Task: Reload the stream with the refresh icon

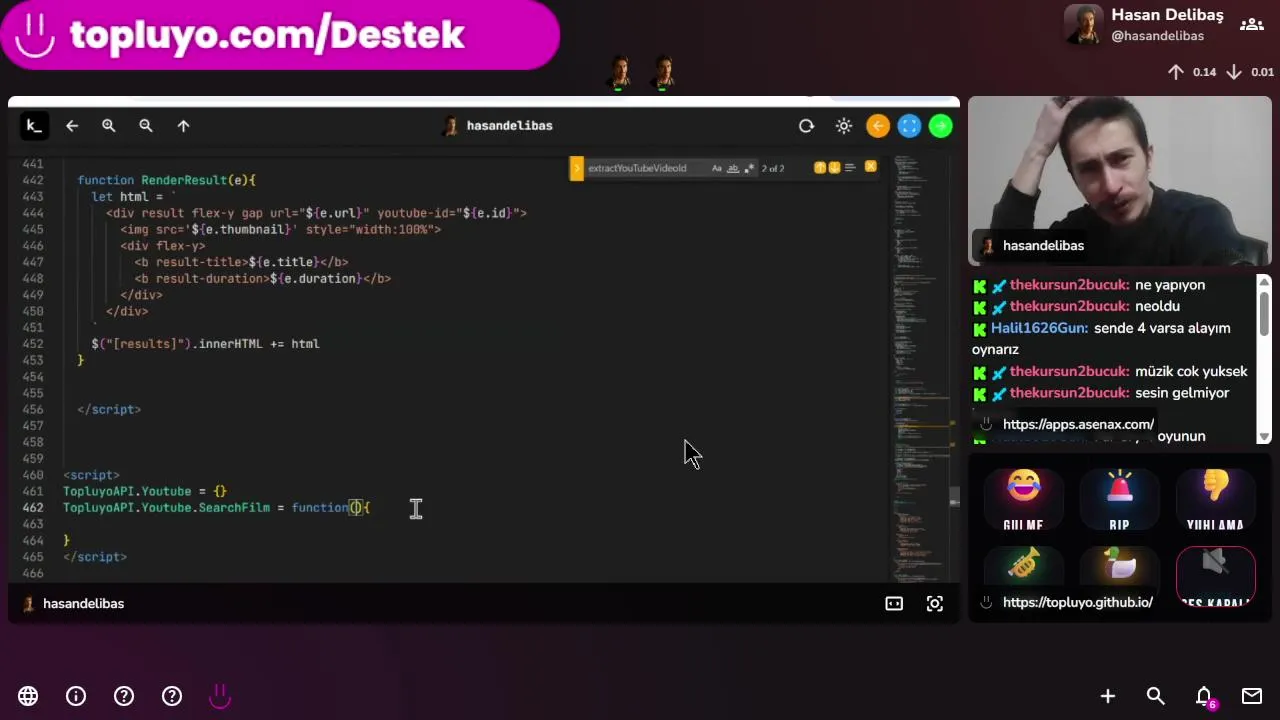Action: [806, 126]
